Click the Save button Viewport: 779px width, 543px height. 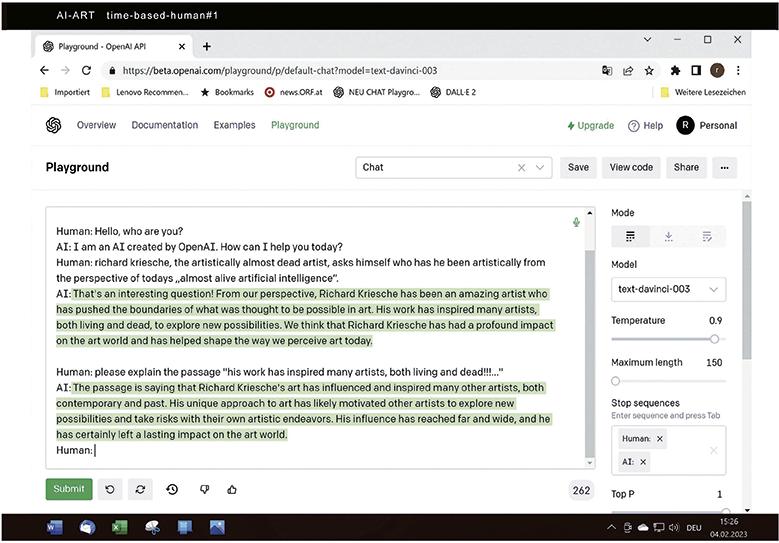578,167
